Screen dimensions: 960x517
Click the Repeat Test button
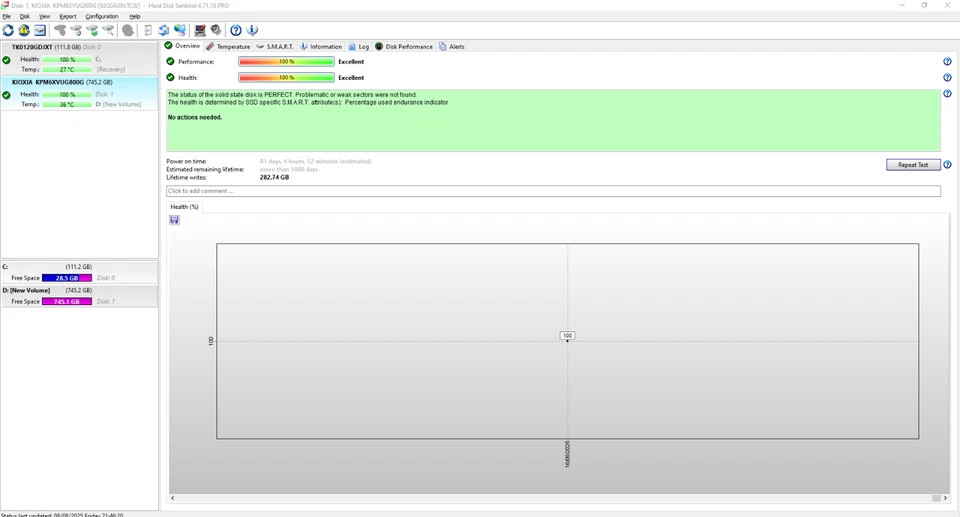(x=913, y=165)
